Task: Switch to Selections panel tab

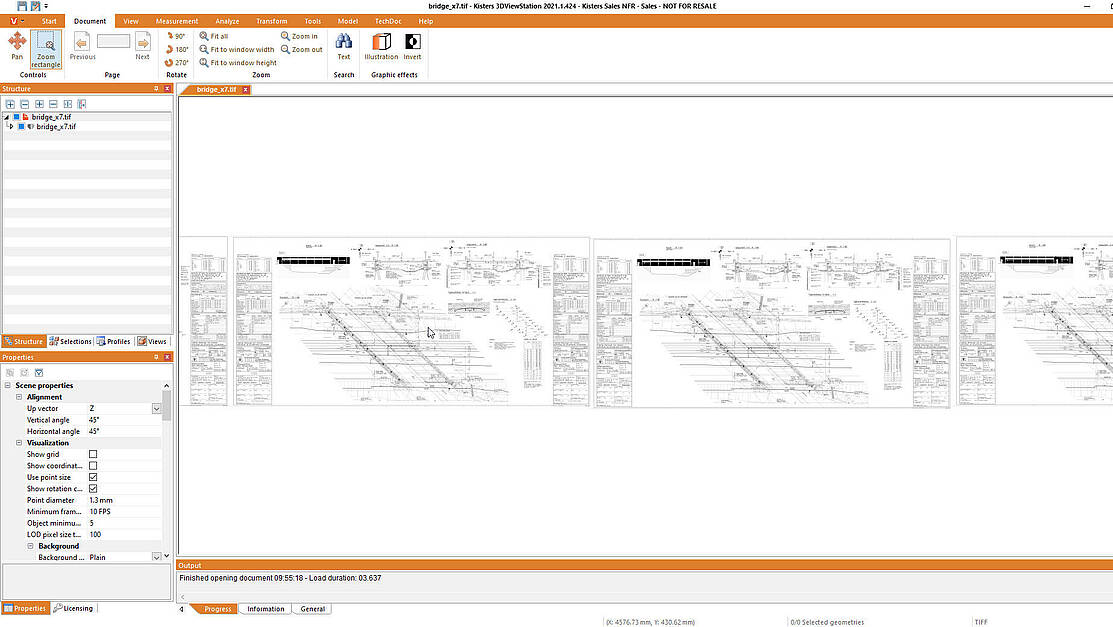Action: pyautogui.click(x=70, y=342)
